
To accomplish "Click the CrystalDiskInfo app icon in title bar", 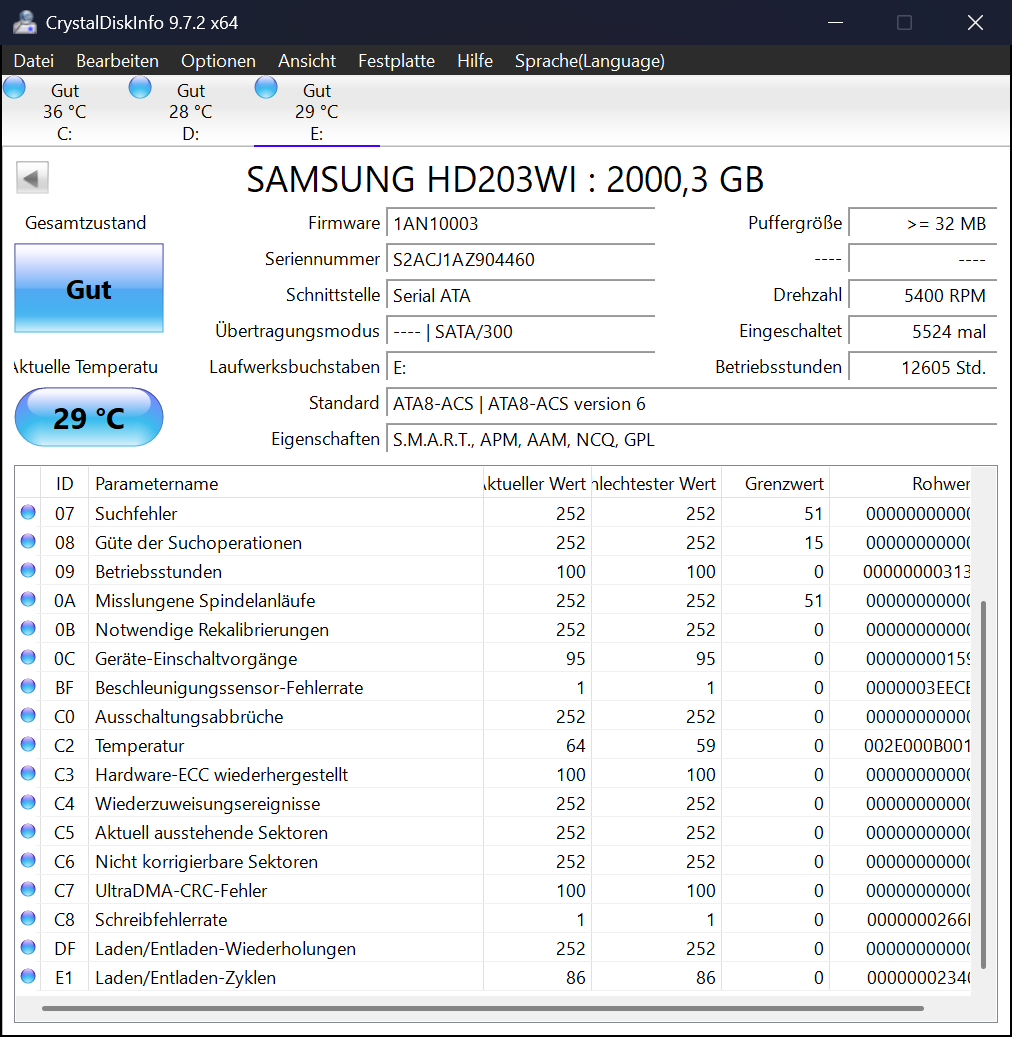I will (24, 22).
